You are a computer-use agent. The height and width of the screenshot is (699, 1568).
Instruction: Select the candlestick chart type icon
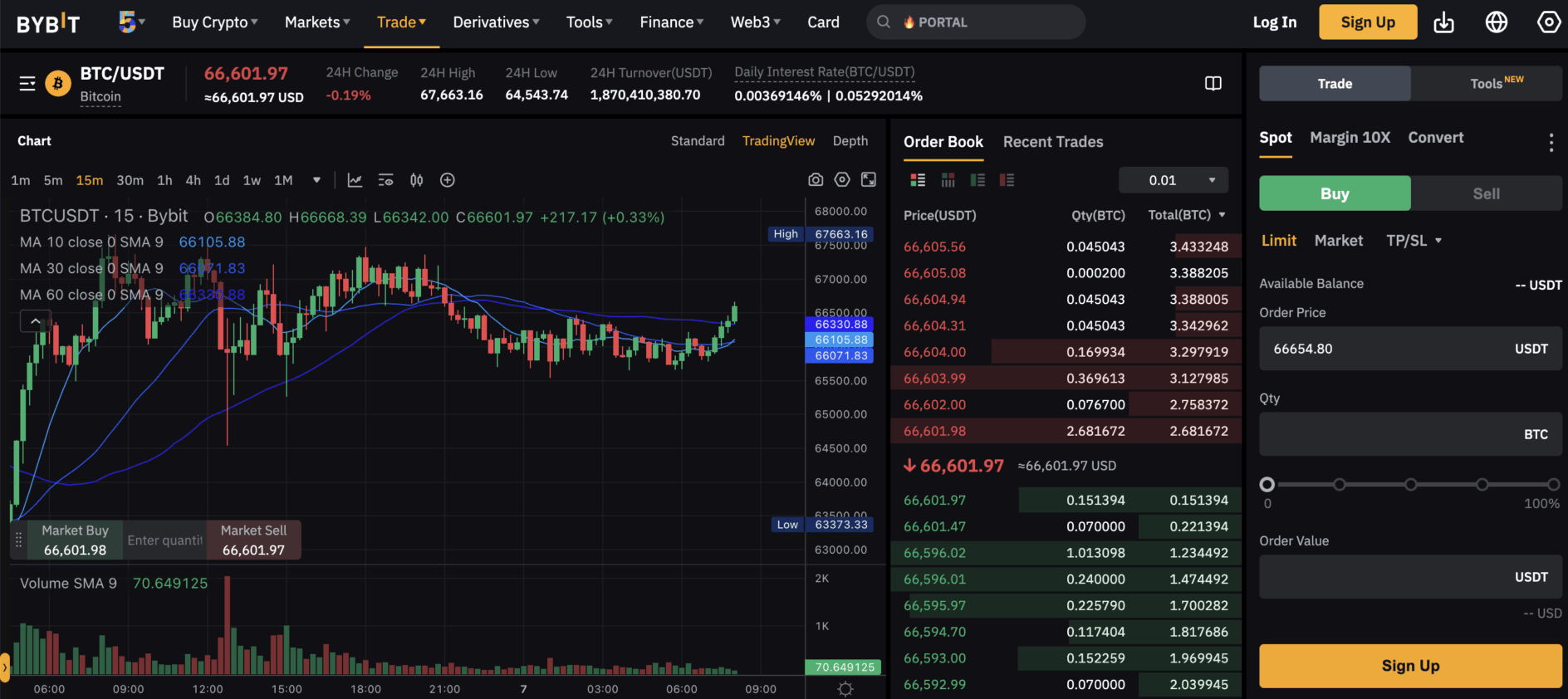(x=416, y=180)
